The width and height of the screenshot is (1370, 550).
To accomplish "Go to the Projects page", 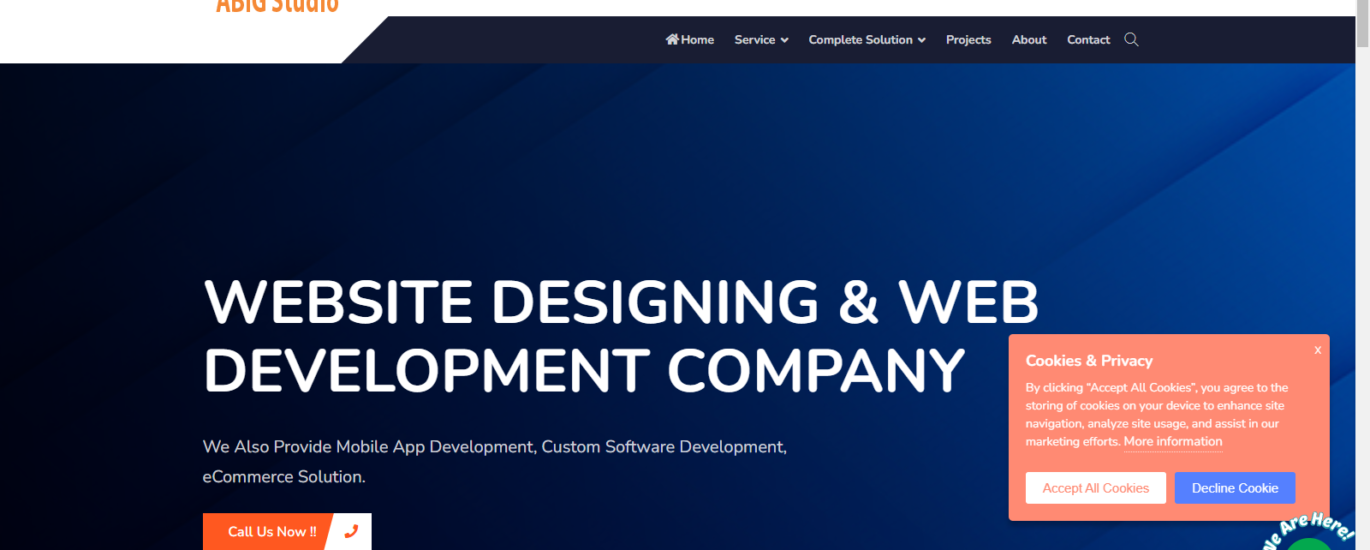I will pos(968,40).
